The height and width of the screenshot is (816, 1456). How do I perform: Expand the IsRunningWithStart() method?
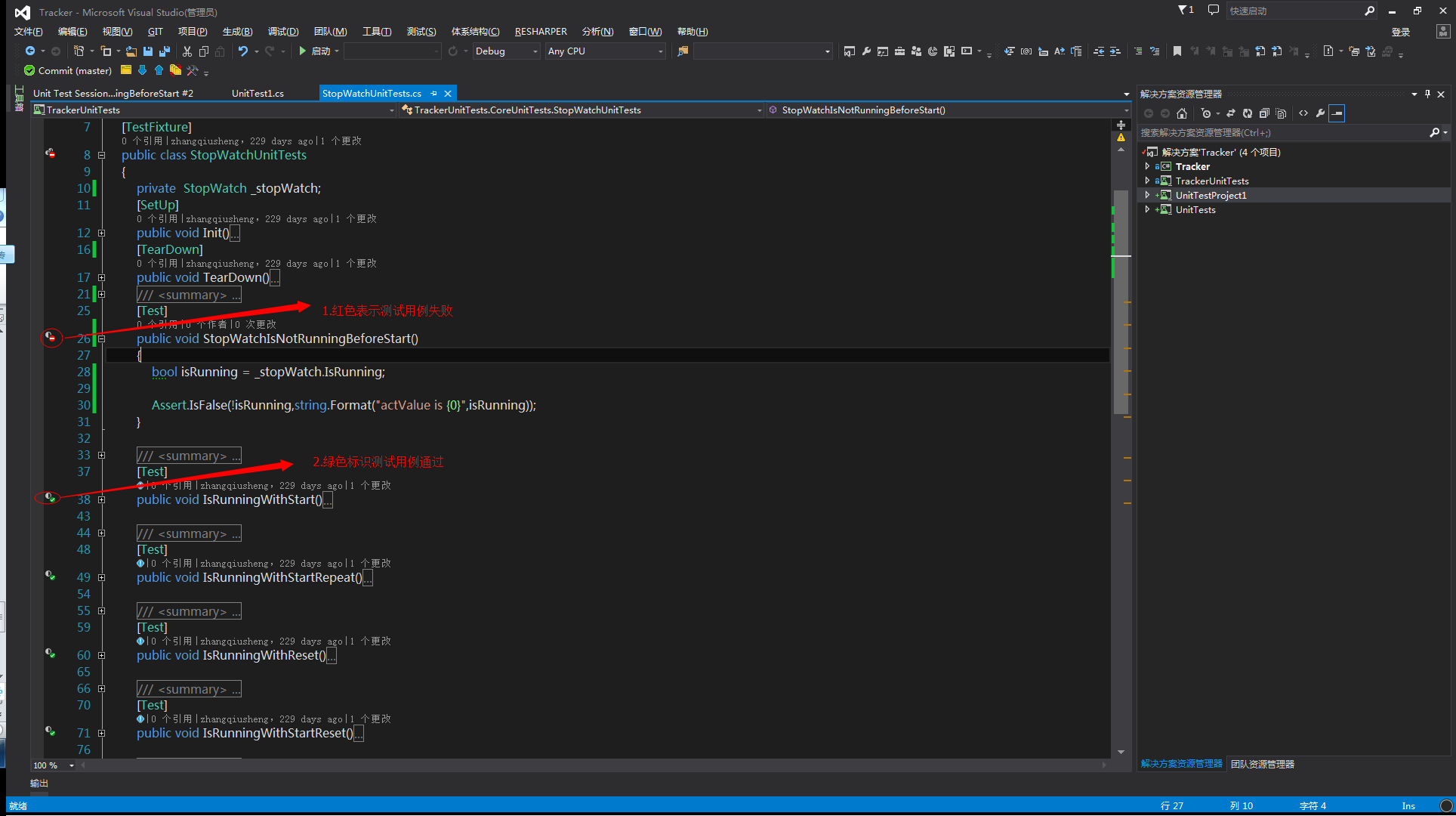(101, 499)
